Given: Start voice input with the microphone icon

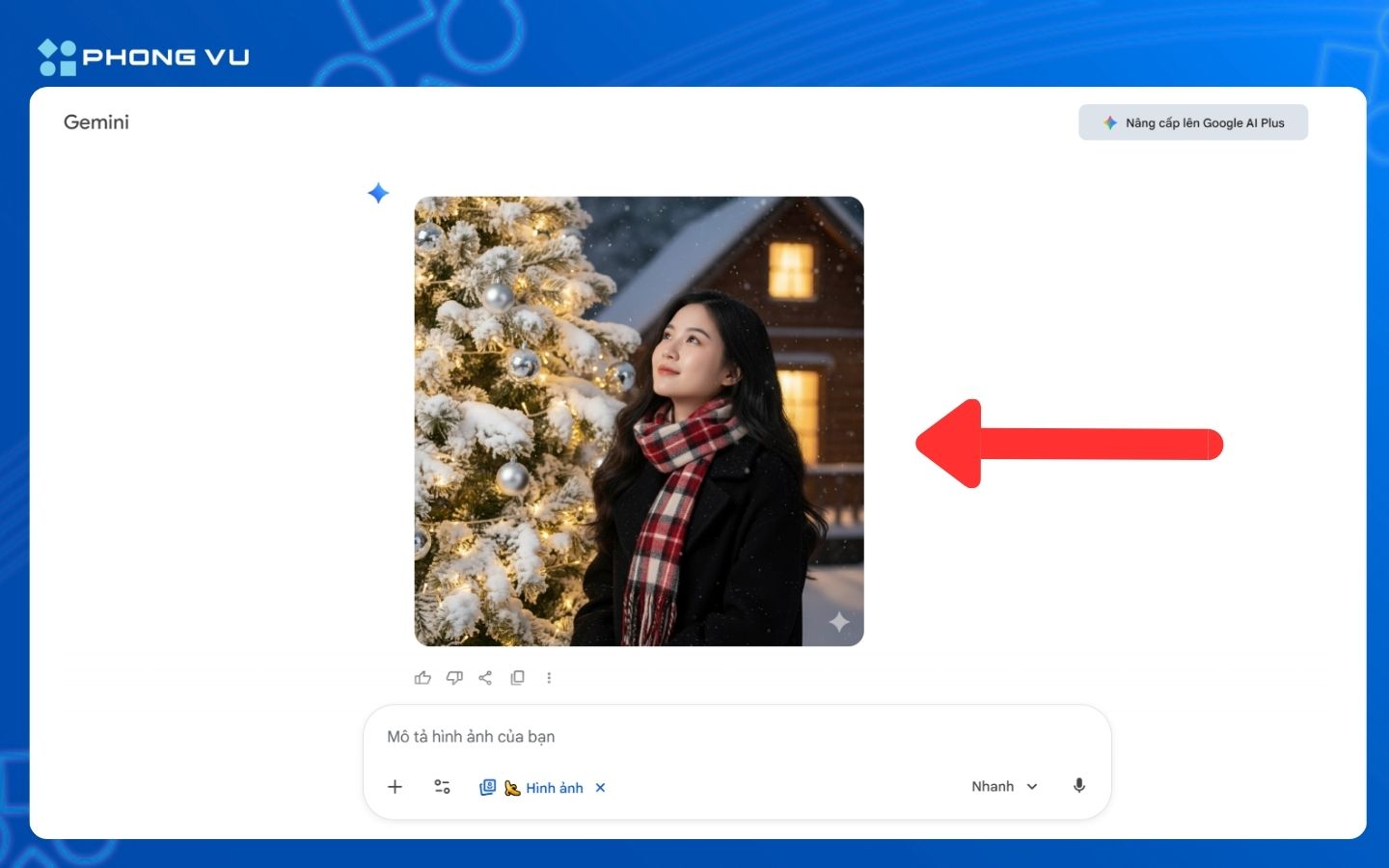Looking at the screenshot, I should point(1079,786).
